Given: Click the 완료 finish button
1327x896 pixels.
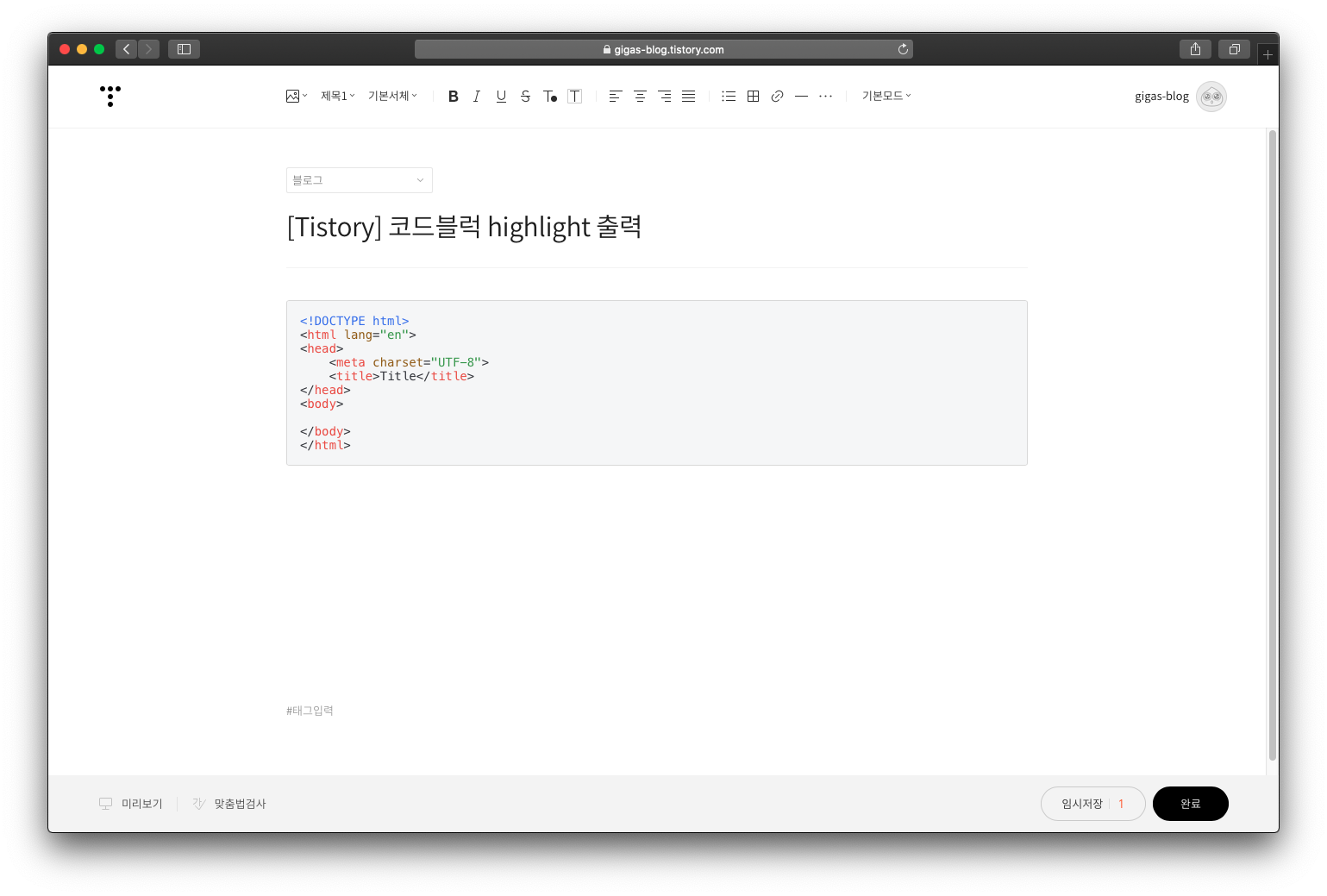Looking at the screenshot, I should pyautogui.click(x=1190, y=804).
